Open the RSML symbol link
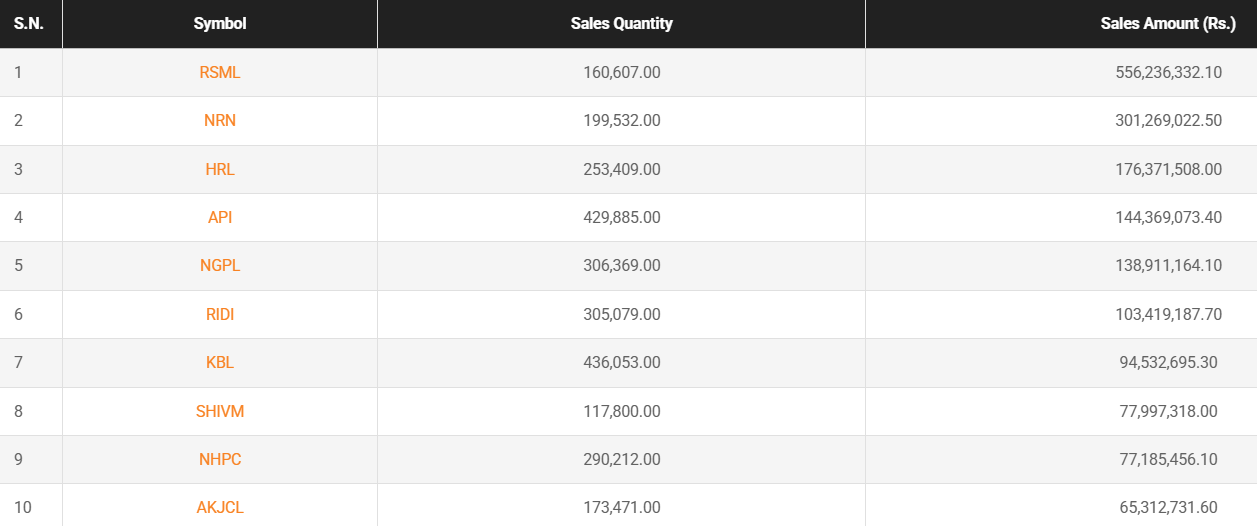 220,72
